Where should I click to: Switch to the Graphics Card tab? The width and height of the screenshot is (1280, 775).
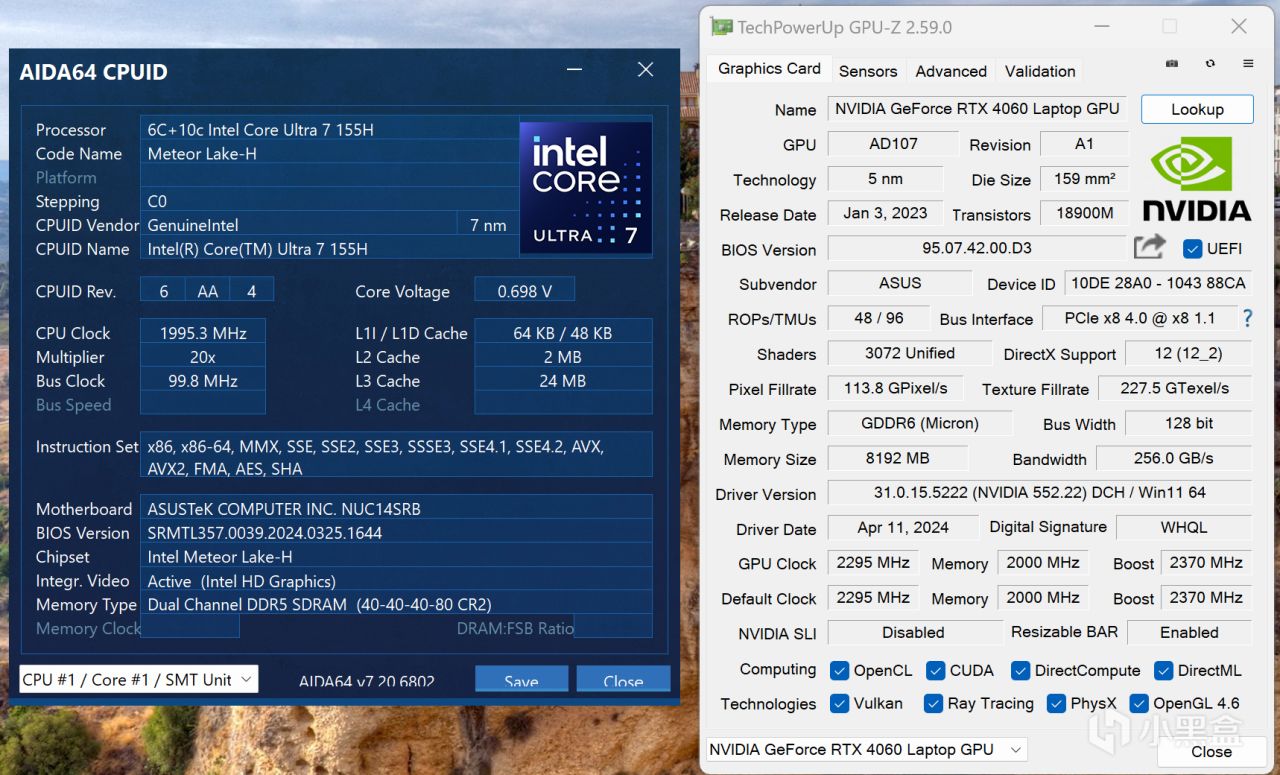pyautogui.click(x=769, y=69)
